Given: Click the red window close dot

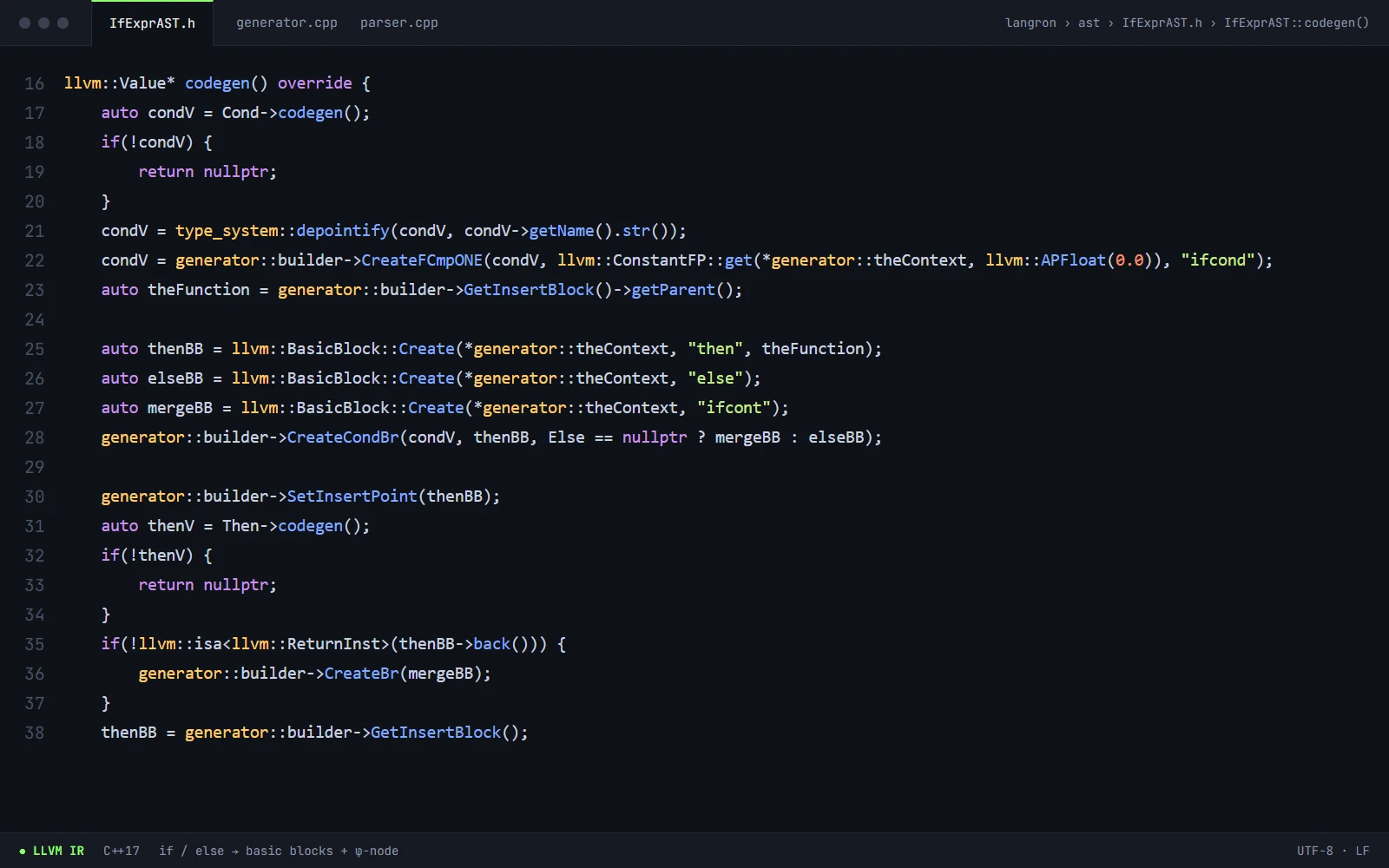Looking at the screenshot, I should pos(24,23).
